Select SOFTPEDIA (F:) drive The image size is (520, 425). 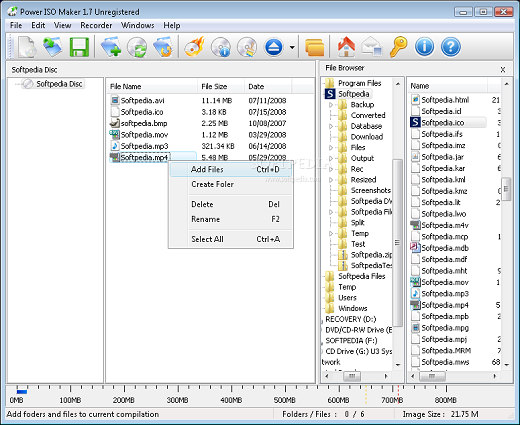coord(351,341)
